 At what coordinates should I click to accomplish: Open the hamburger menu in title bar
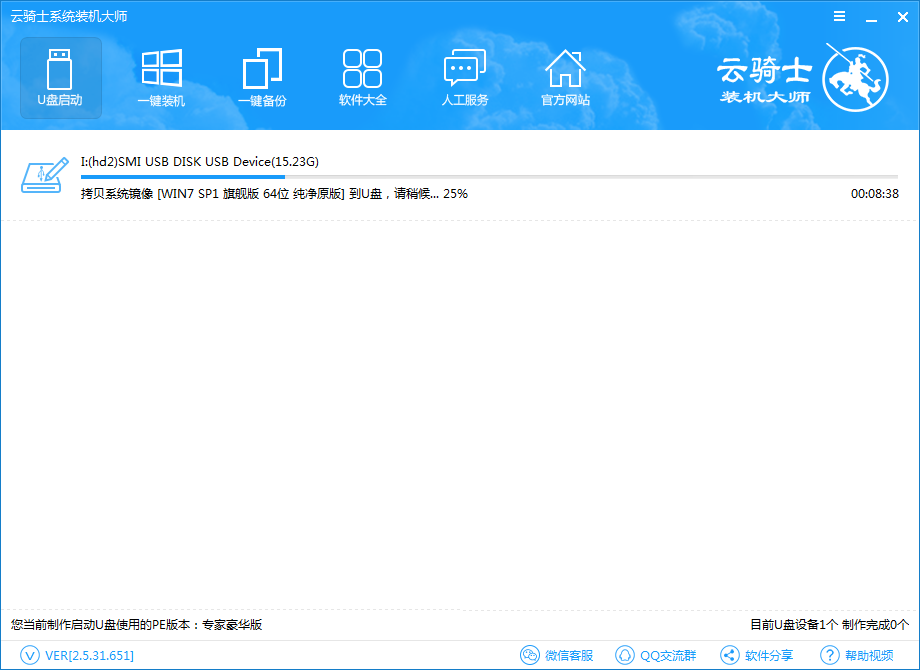[x=840, y=16]
